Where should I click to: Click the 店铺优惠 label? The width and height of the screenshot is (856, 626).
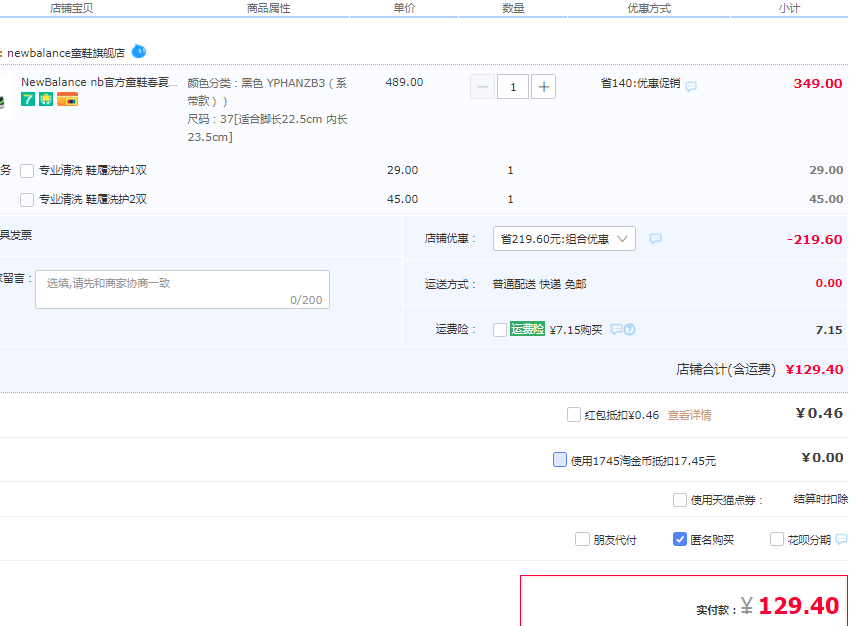pyautogui.click(x=450, y=239)
